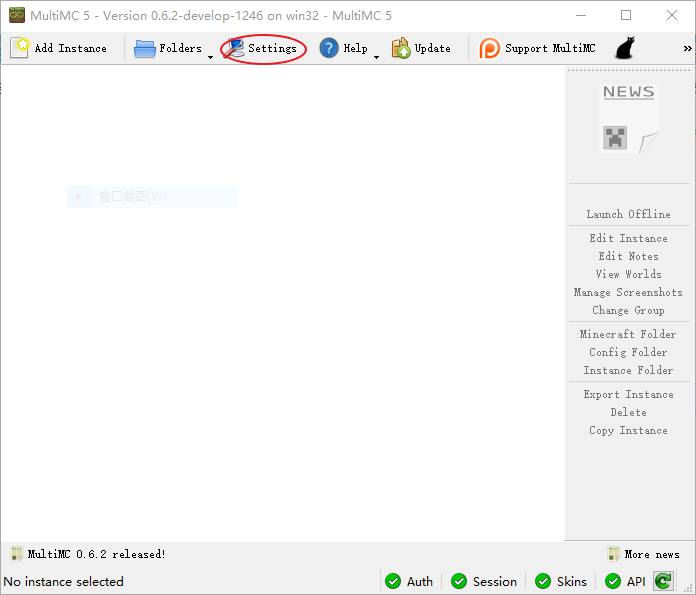Click the Session status green checkmark
The height and width of the screenshot is (595, 696).
[x=459, y=581]
